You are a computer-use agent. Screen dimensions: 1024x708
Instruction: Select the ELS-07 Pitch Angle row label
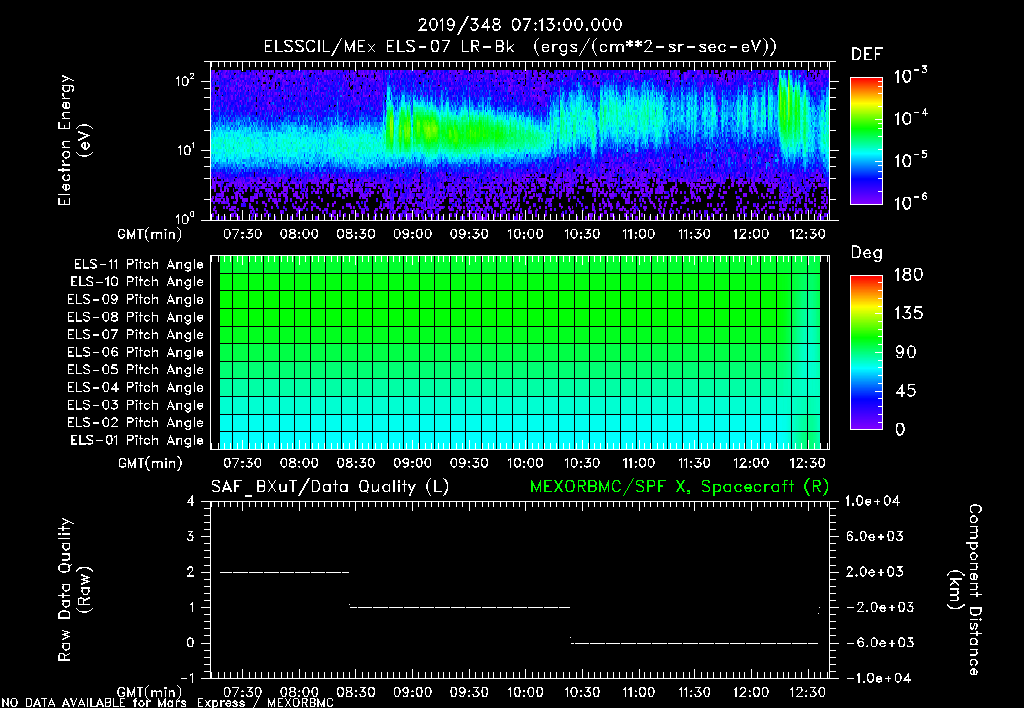(136, 335)
